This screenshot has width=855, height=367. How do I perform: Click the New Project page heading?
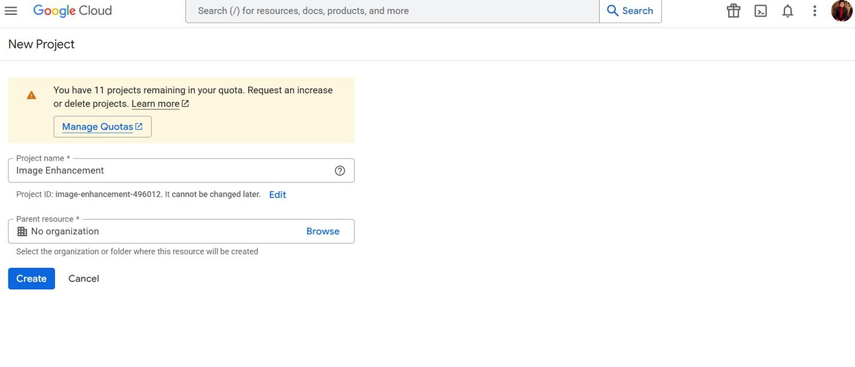pyautogui.click(x=41, y=44)
